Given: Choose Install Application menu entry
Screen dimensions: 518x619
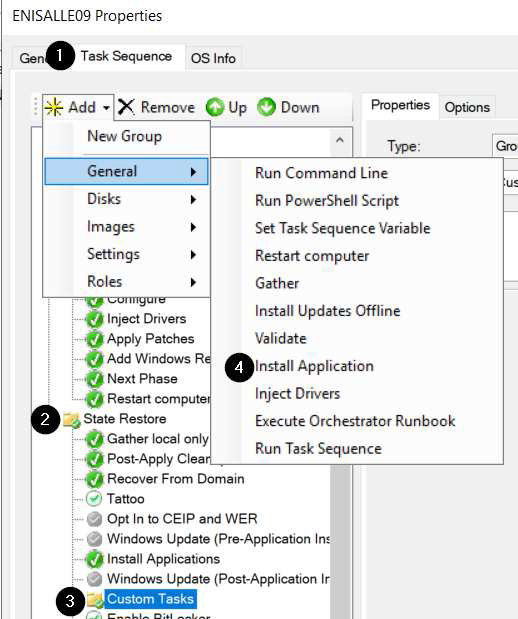Looking at the screenshot, I should [357, 366].
